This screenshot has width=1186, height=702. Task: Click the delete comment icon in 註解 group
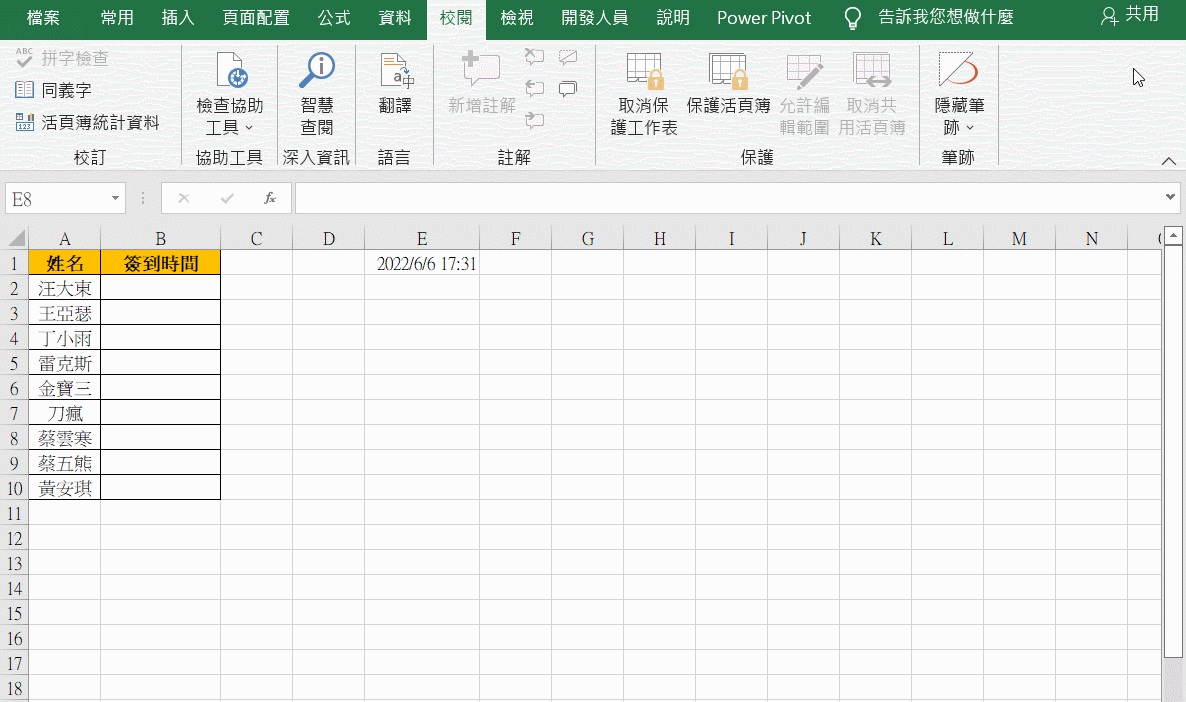tap(535, 57)
